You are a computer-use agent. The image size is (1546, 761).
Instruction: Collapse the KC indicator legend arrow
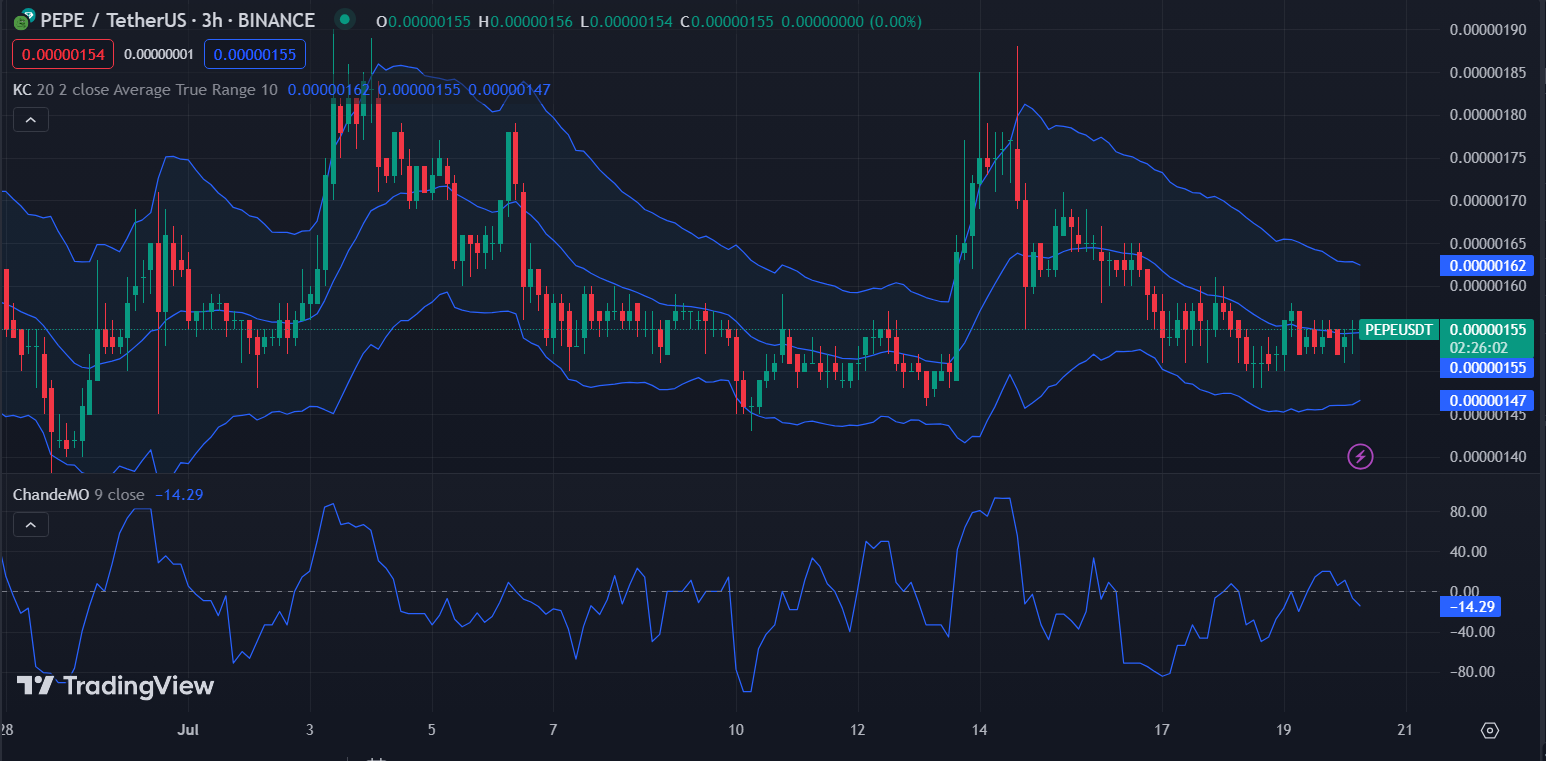(x=30, y=120)
